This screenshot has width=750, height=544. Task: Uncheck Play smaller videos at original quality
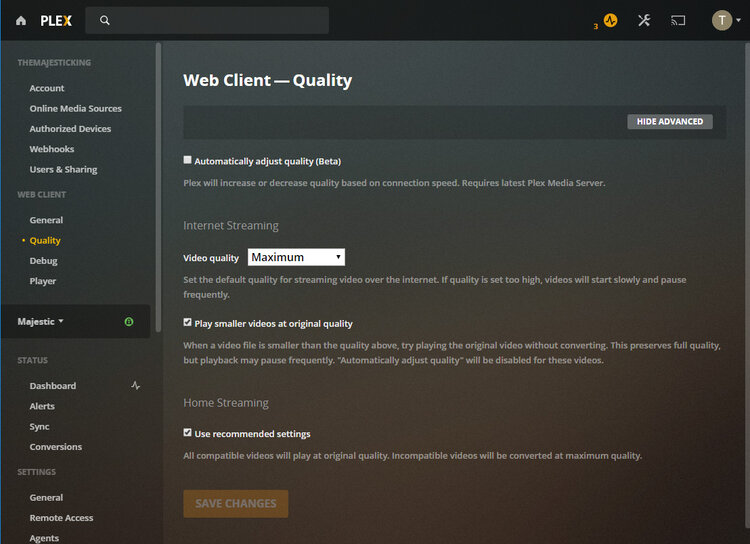pos(188,322)
